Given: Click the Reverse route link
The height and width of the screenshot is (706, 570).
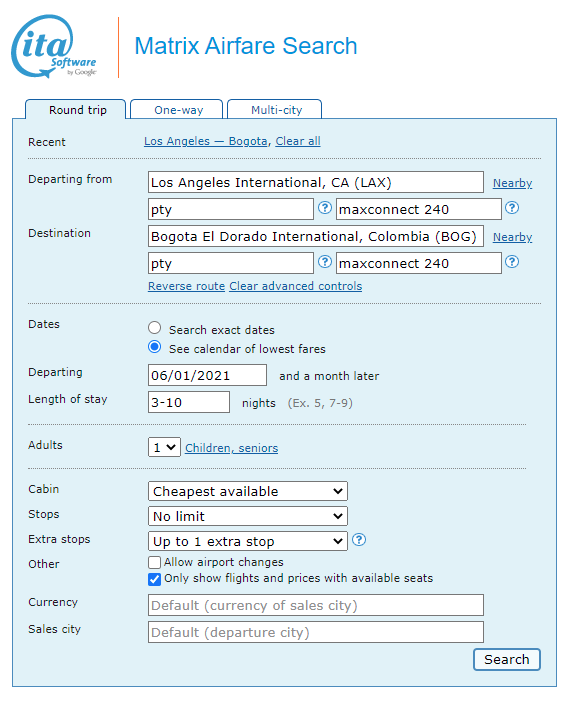Looking at the screenshot, I should point(186,286).
